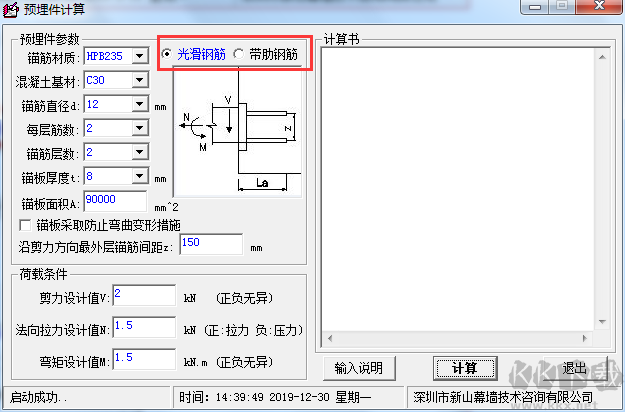Click the 计算书 horizontal scrollbar right arrow
Image resolution: width=625 pixels, height=412 pixels.
tap(585, 339)
